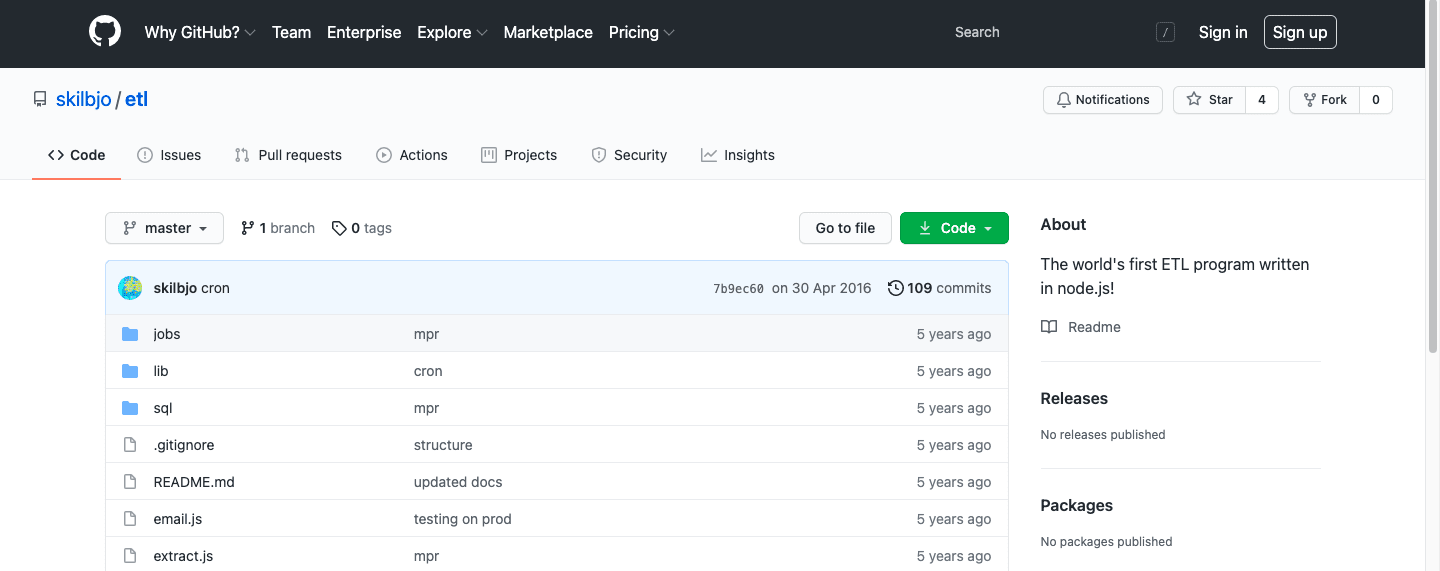Fork the etl repository
The image size is (1440, 571).
point(1324,100)
